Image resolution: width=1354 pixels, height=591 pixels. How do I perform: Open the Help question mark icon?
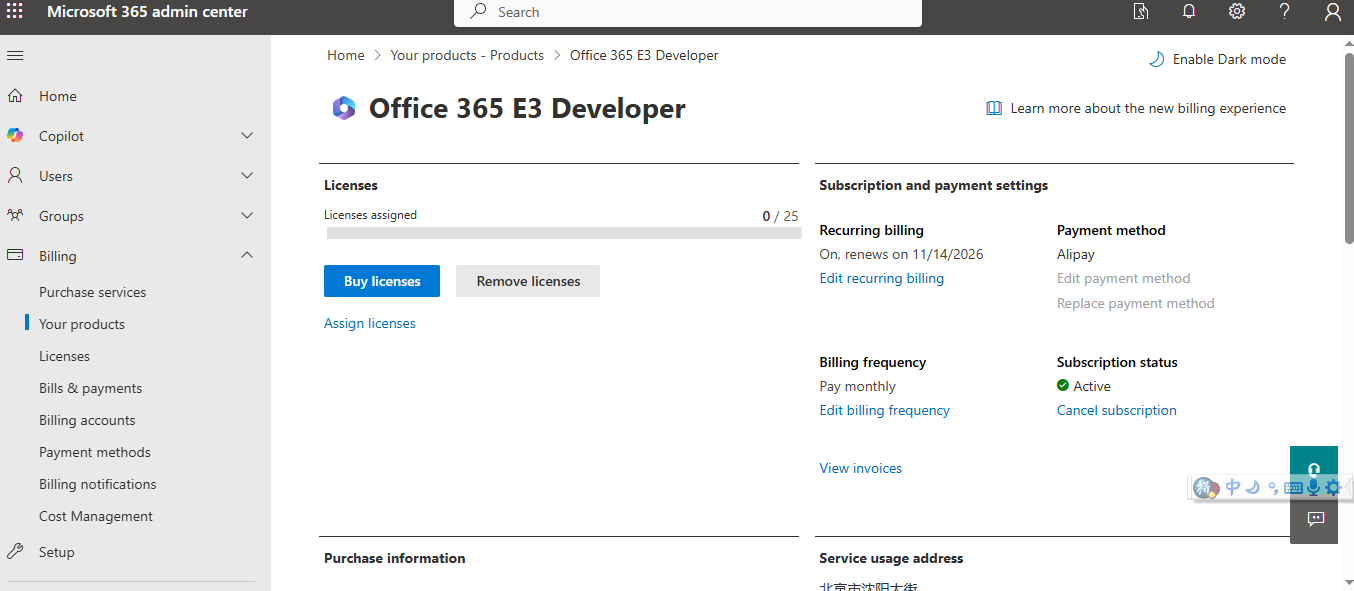(1284, 12)
